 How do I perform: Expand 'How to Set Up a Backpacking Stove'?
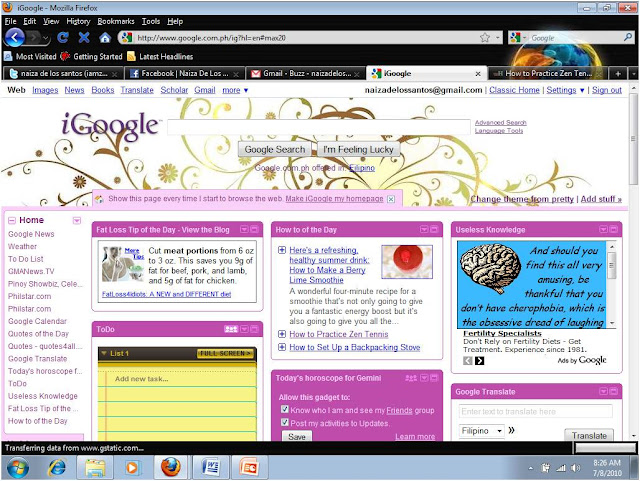[282, 347]
